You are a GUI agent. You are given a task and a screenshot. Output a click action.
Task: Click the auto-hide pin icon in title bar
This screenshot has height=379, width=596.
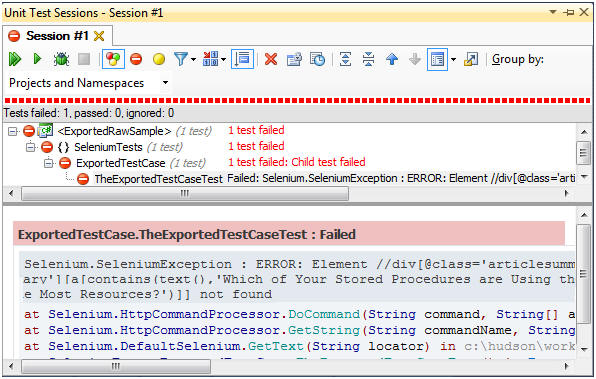569,12
